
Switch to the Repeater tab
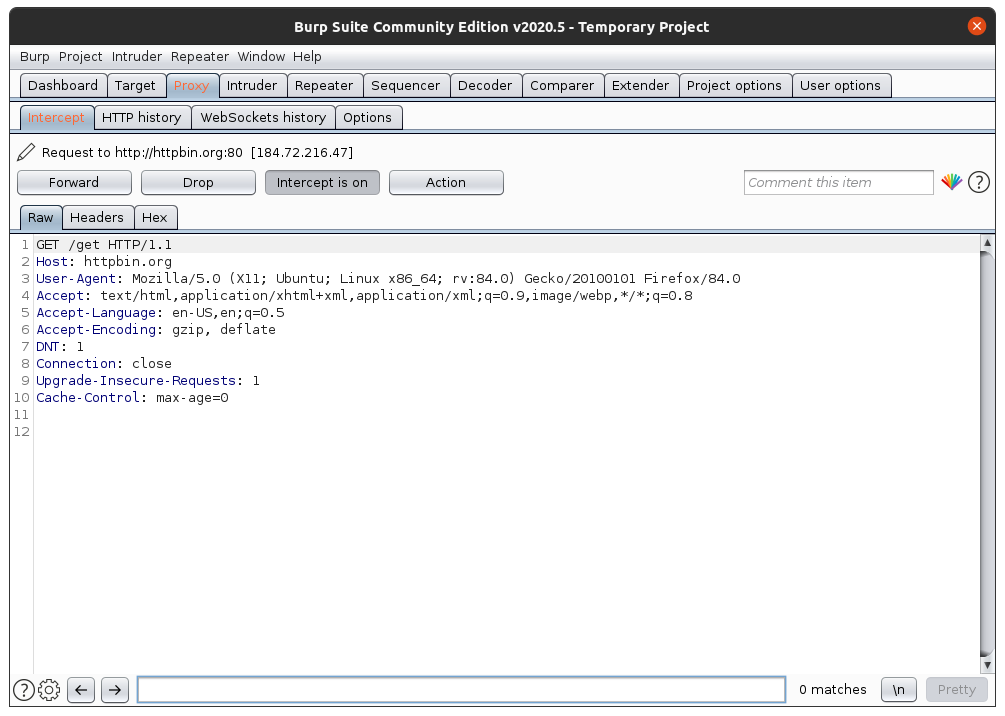(324, 86)
